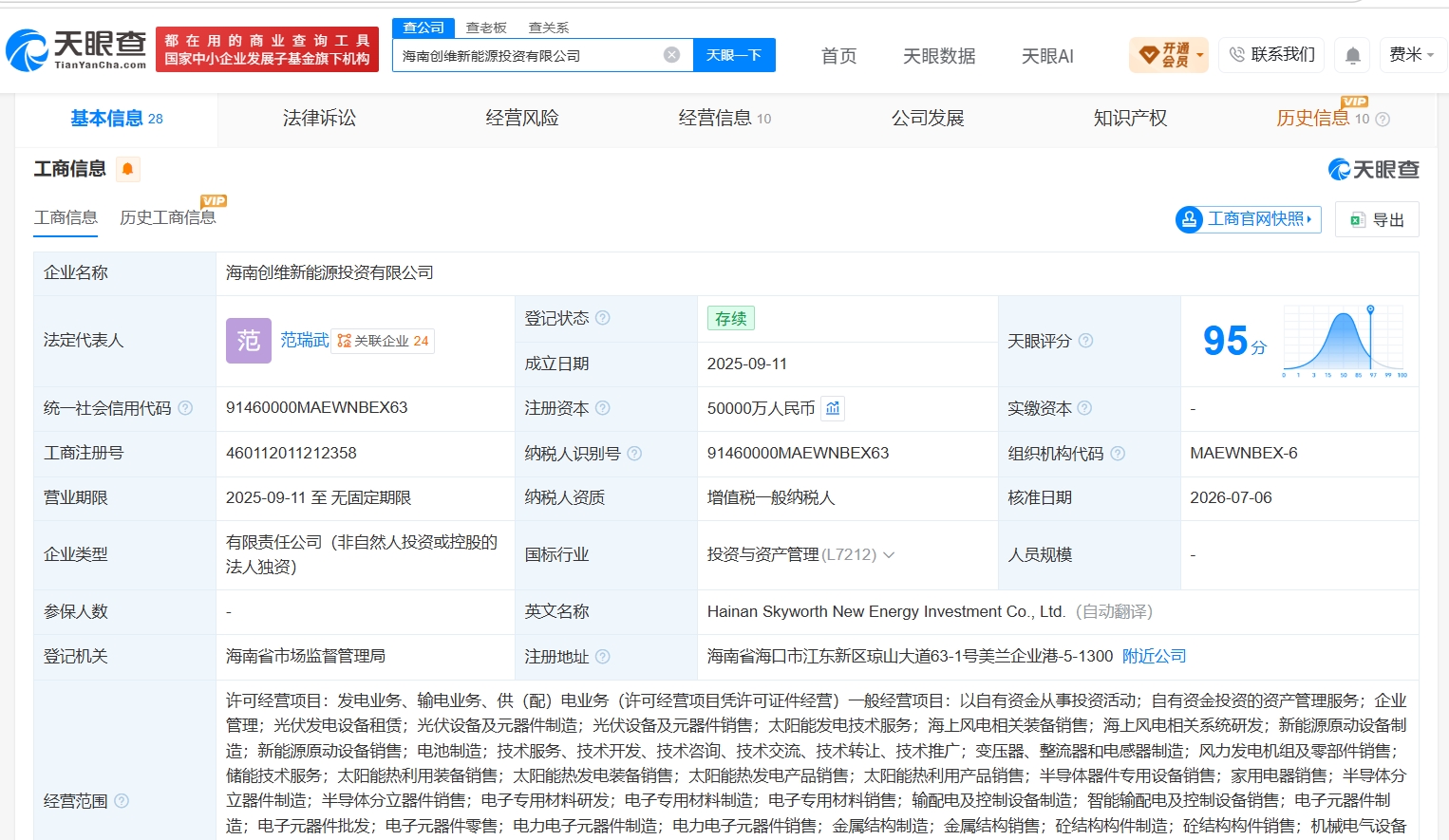The image size is (1449, 840).
Task: Click help icon next to 天眼评分
Action: coord(1085,341)
